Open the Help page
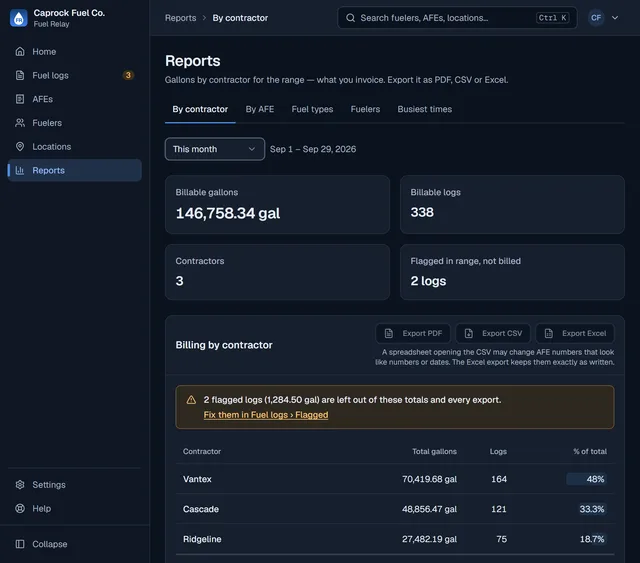The width and height of the screenshot is (640, 563). pyautogui.click(x=74, y=508)
